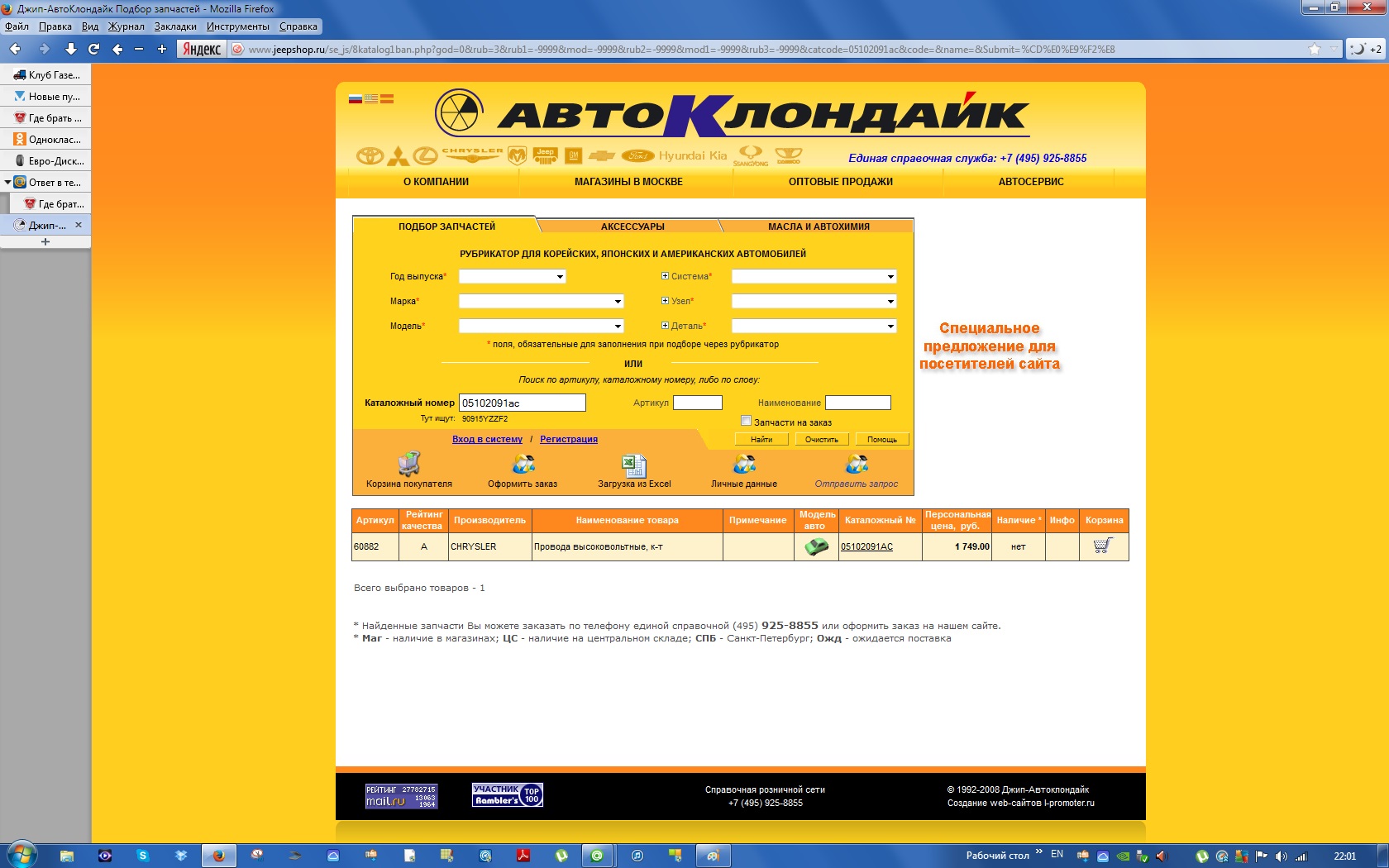Open the Личные данные icon
1389x868 pixels.
[x=744, y=465]
